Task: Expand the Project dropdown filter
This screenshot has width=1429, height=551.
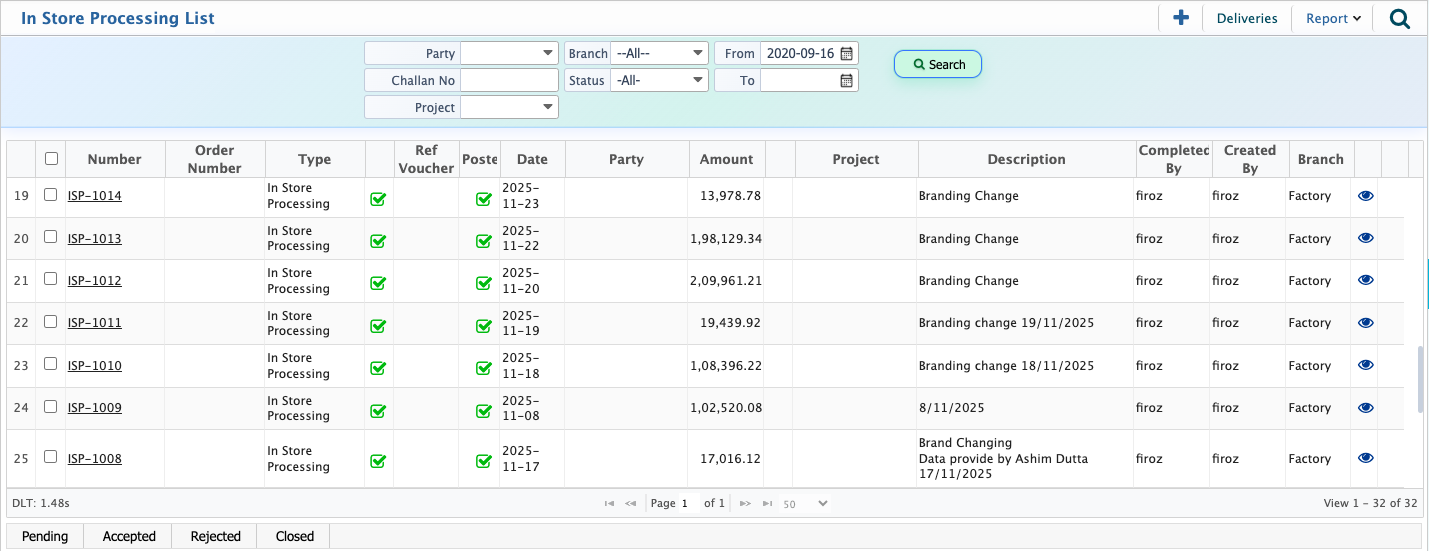Action: (509, 107)
